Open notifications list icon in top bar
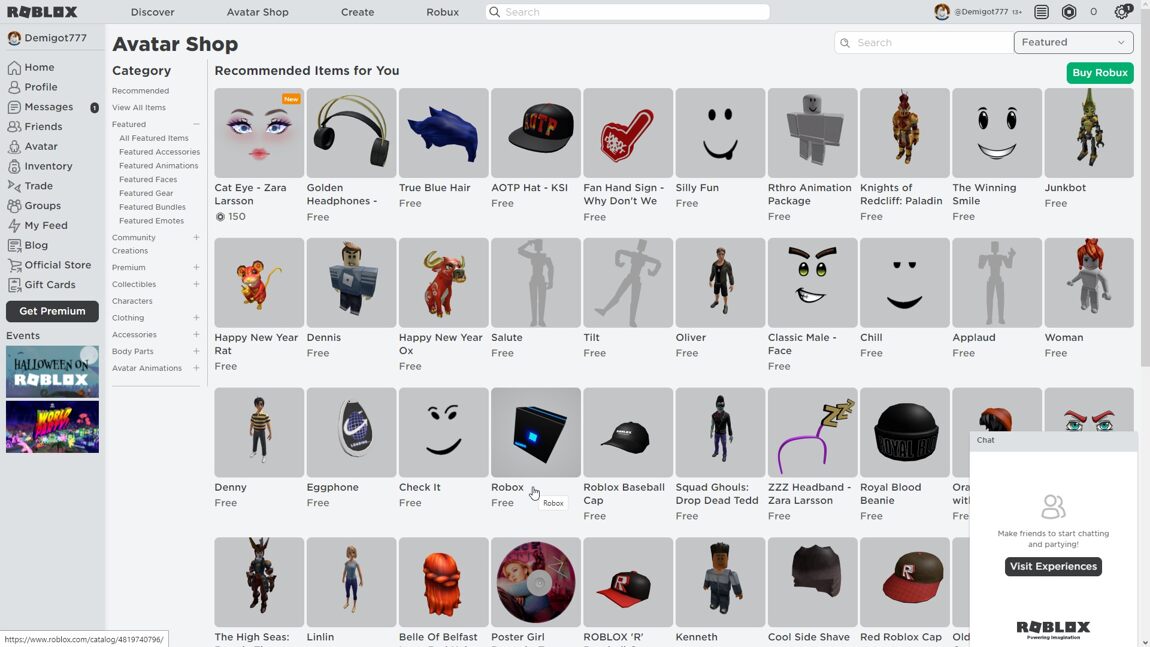Image resolution: width=1150 pixels, height=647 pixels. [1041, 12]
